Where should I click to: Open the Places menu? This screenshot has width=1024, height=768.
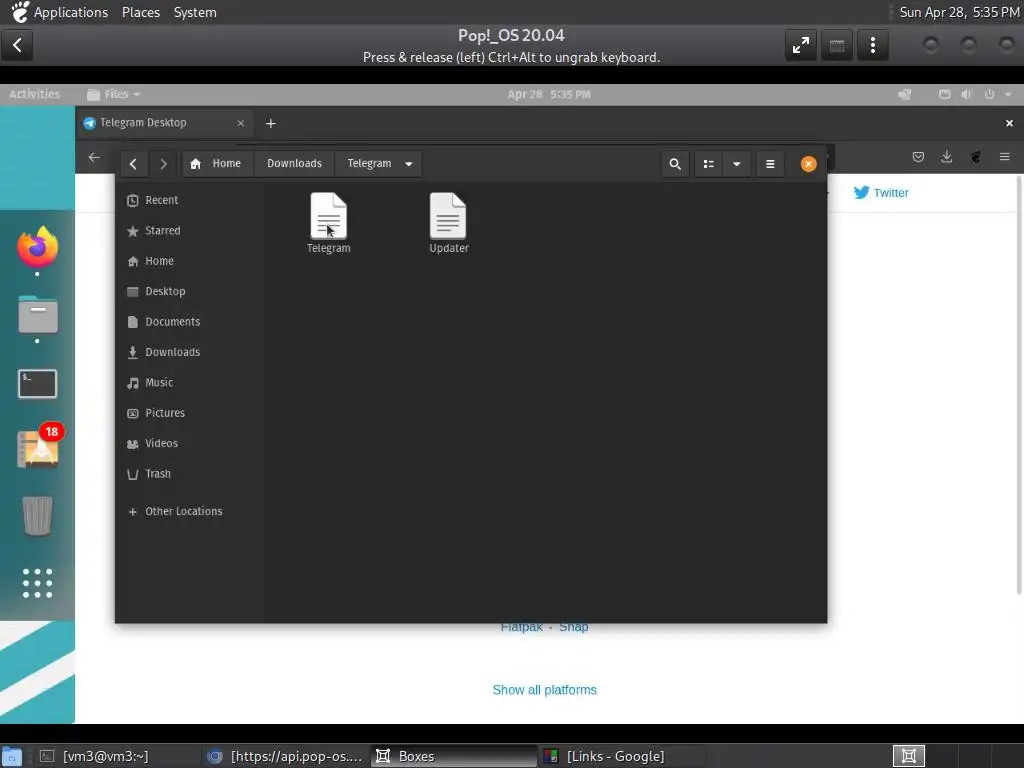141,12
